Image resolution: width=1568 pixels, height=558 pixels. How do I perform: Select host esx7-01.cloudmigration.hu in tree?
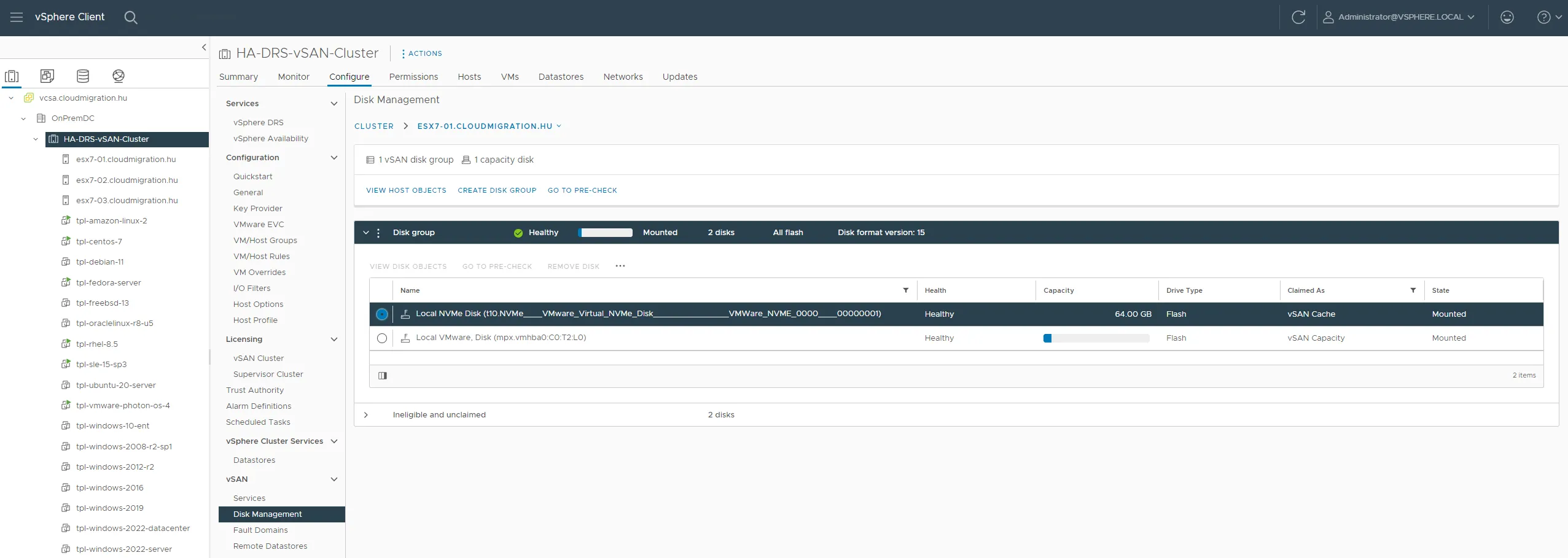[125, 160]
